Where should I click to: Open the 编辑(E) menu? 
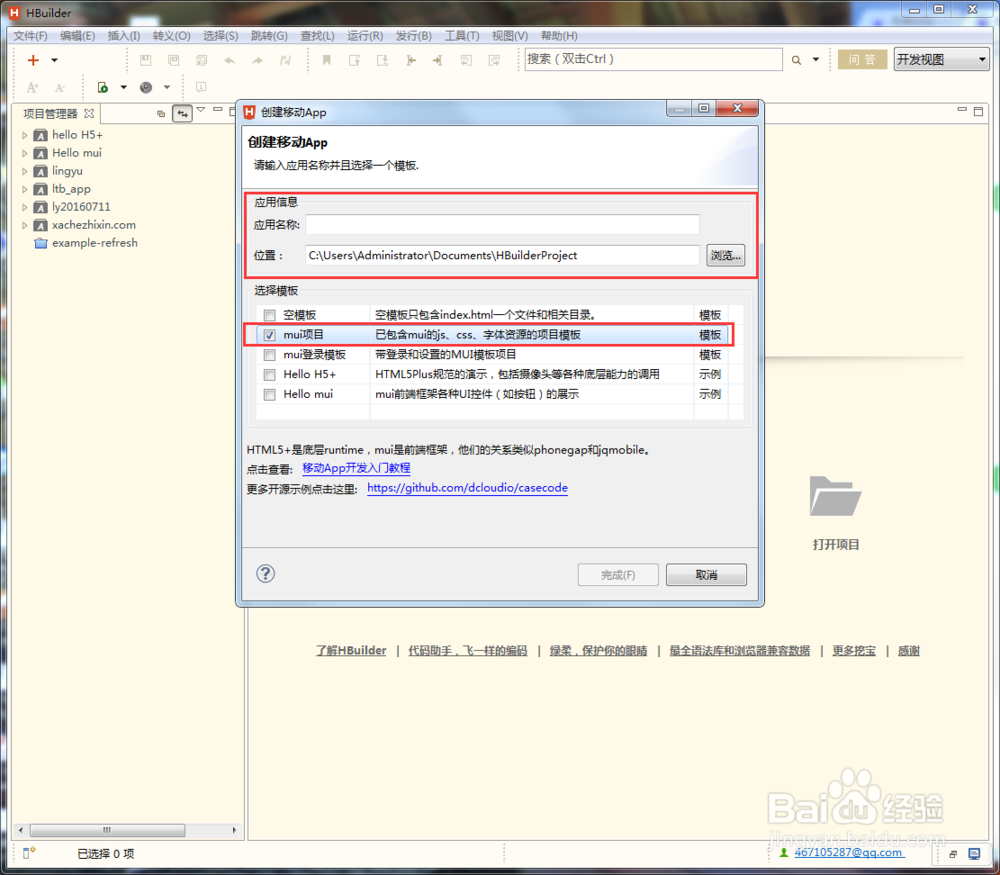77,36
